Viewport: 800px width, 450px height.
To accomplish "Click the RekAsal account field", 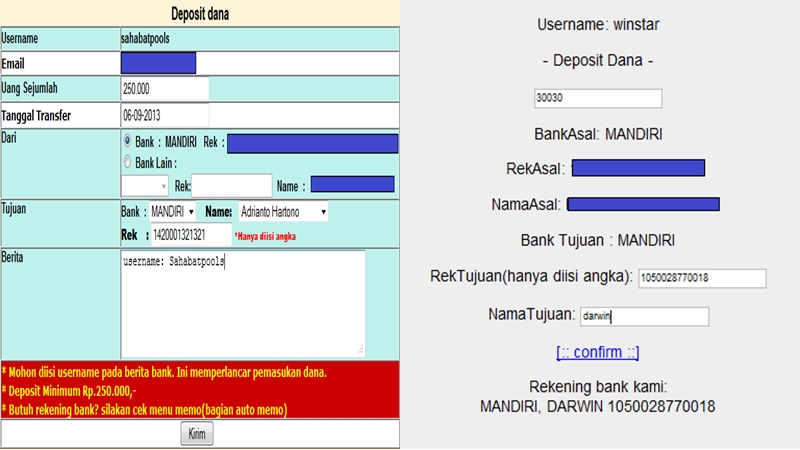I will [638, 168].
